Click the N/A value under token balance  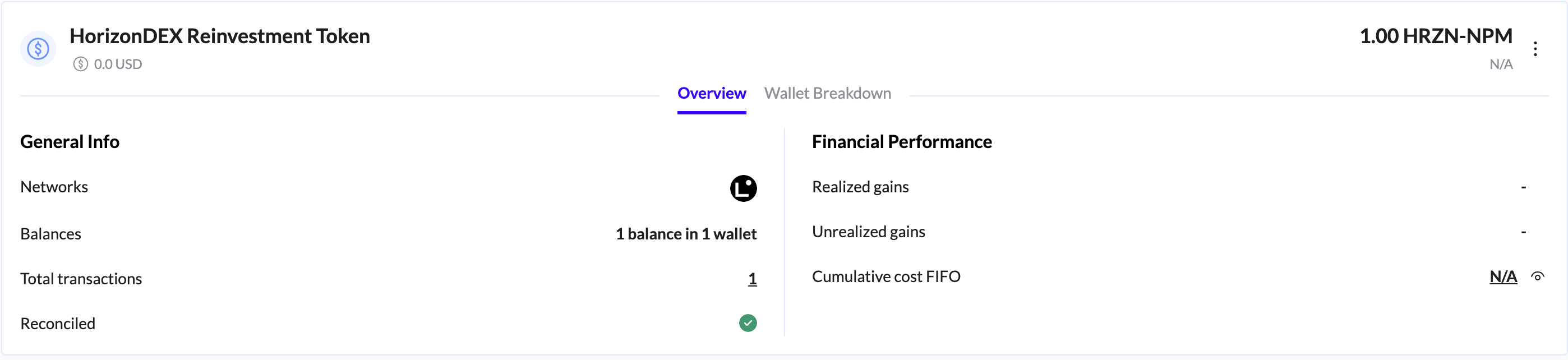(1500, 64)
